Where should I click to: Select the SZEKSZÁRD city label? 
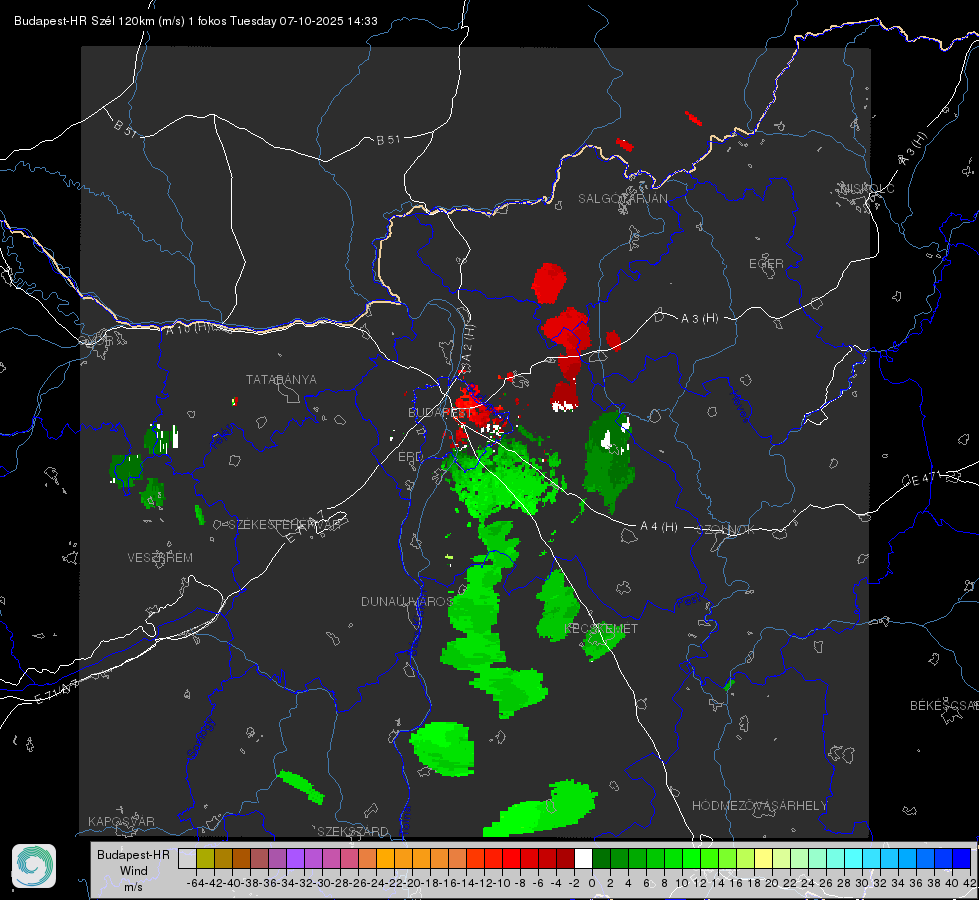(353, 831)
